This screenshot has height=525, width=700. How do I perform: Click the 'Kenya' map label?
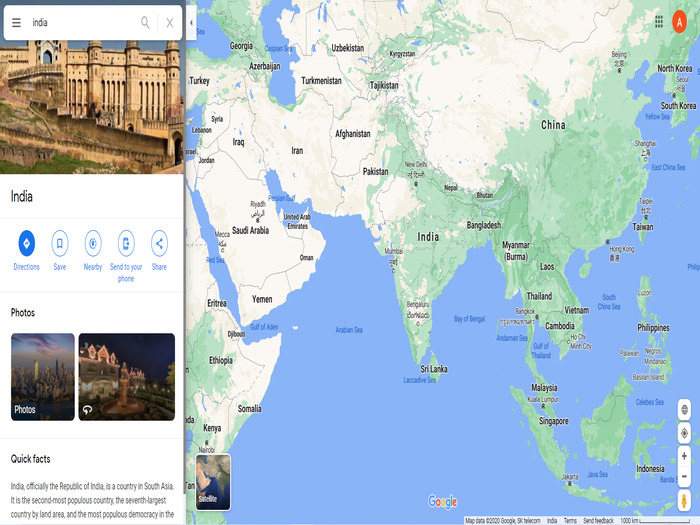(212, 428)
